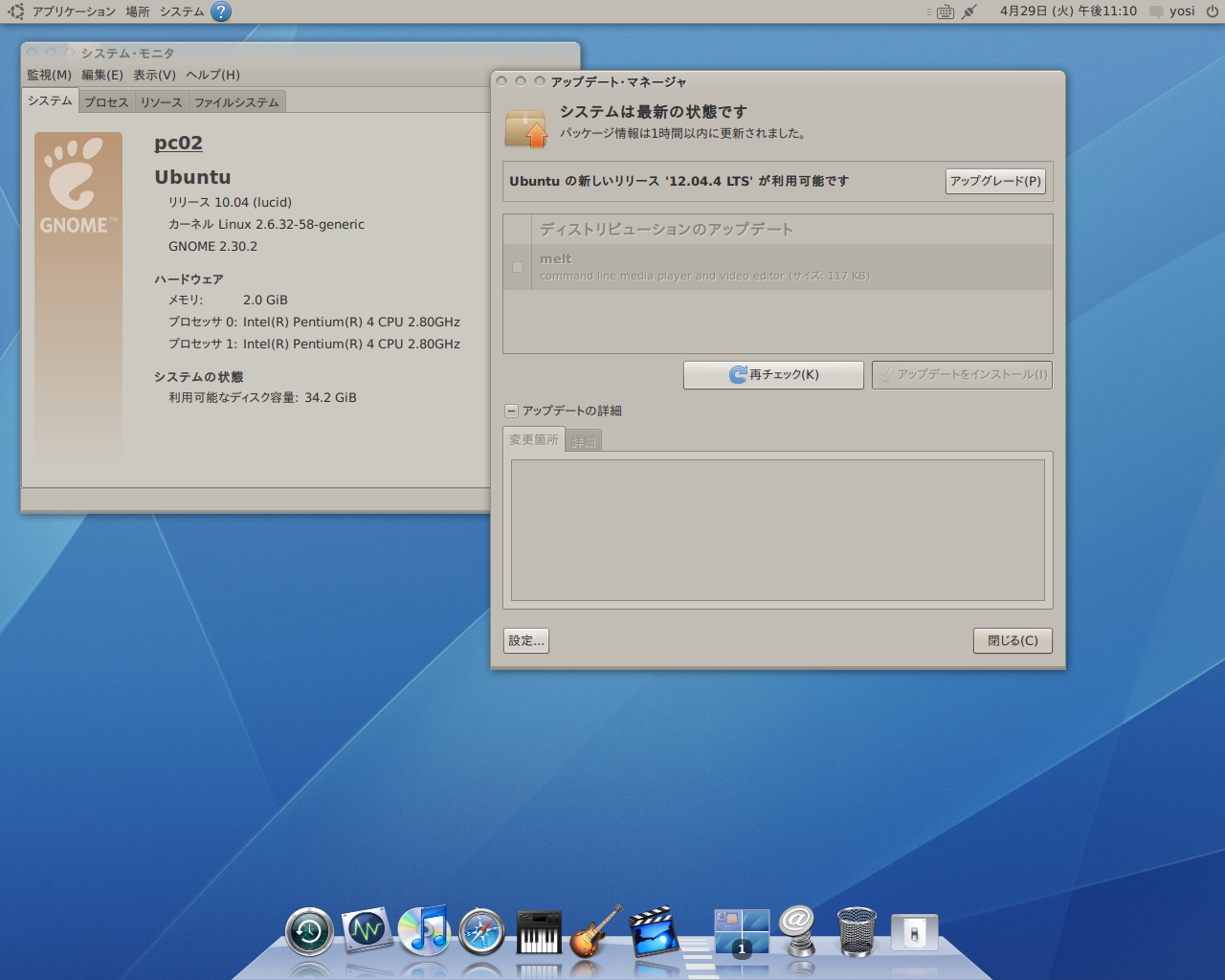Click the network plug tray icon
The width and height of the screenshot is (1225, 980).
(969, 11)
